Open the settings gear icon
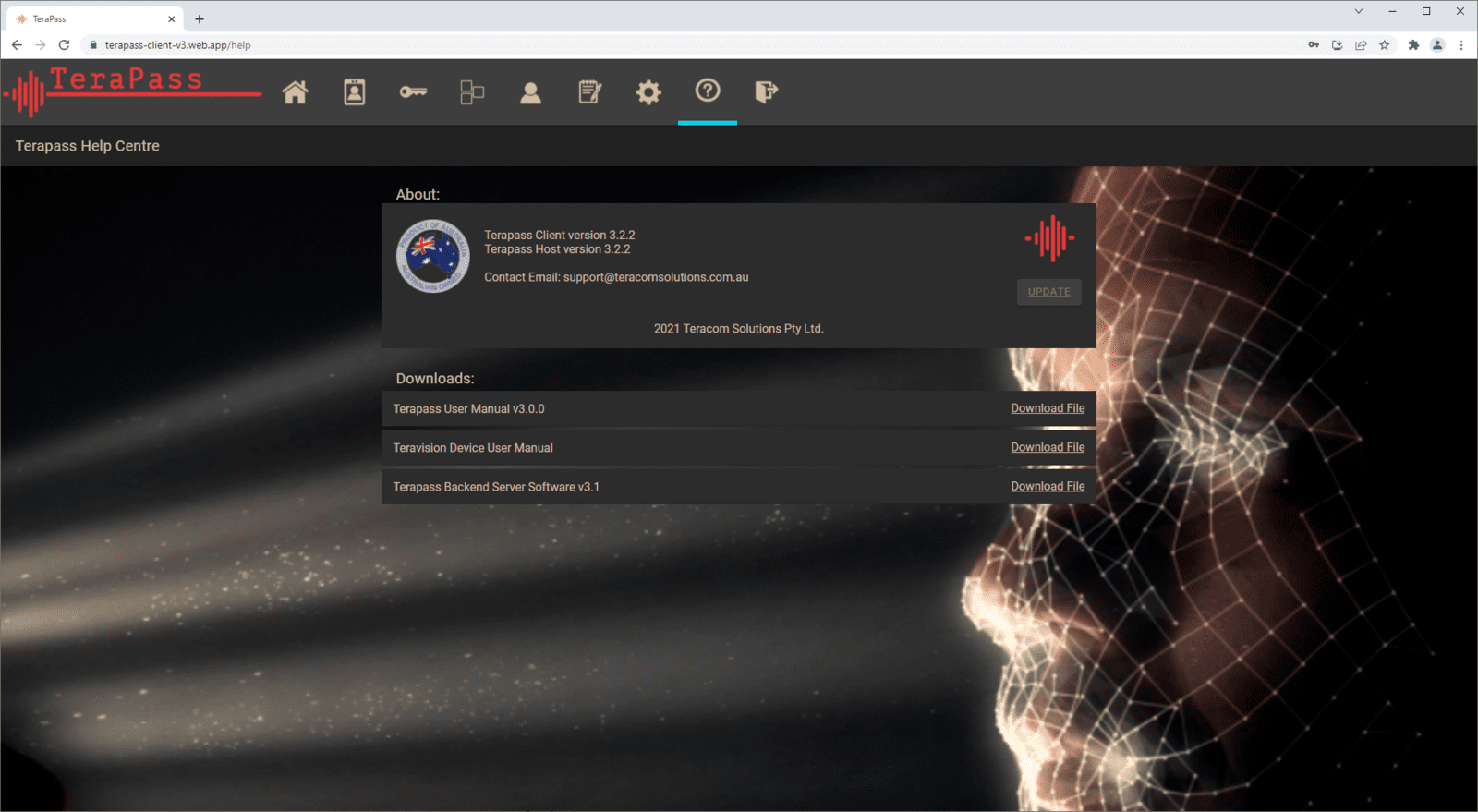 648,91
